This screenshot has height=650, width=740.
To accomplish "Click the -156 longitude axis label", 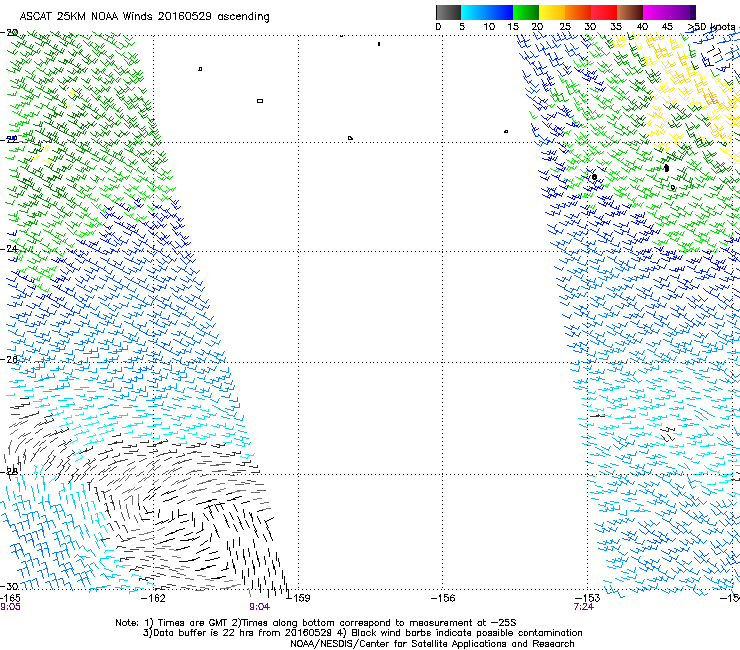I will [x=443, y=598].
